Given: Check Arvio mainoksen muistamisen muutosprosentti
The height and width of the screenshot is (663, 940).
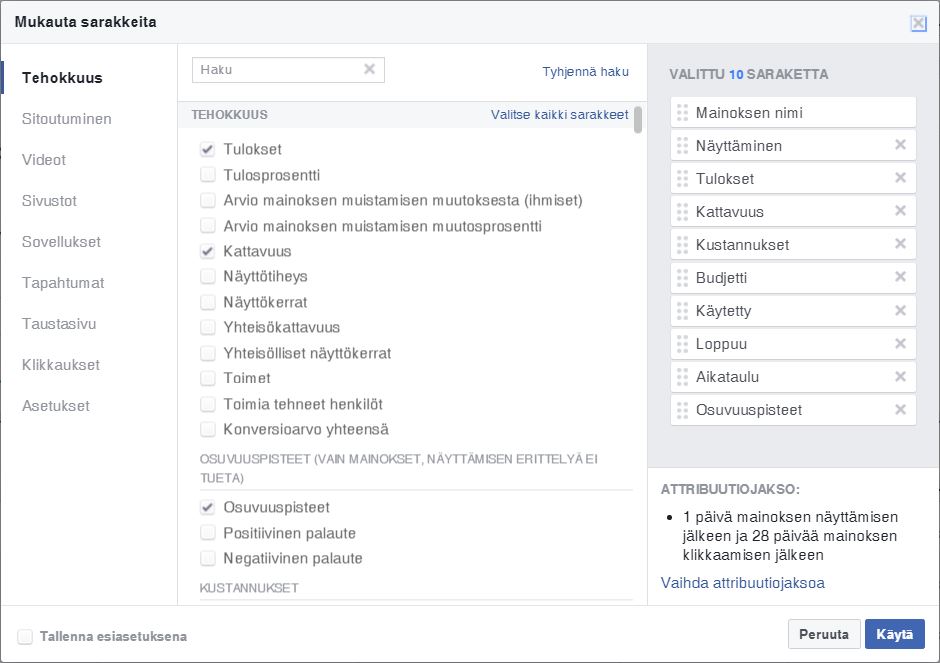Looking at the screenshot, I should pyautogui.click(x=207, y=226).
